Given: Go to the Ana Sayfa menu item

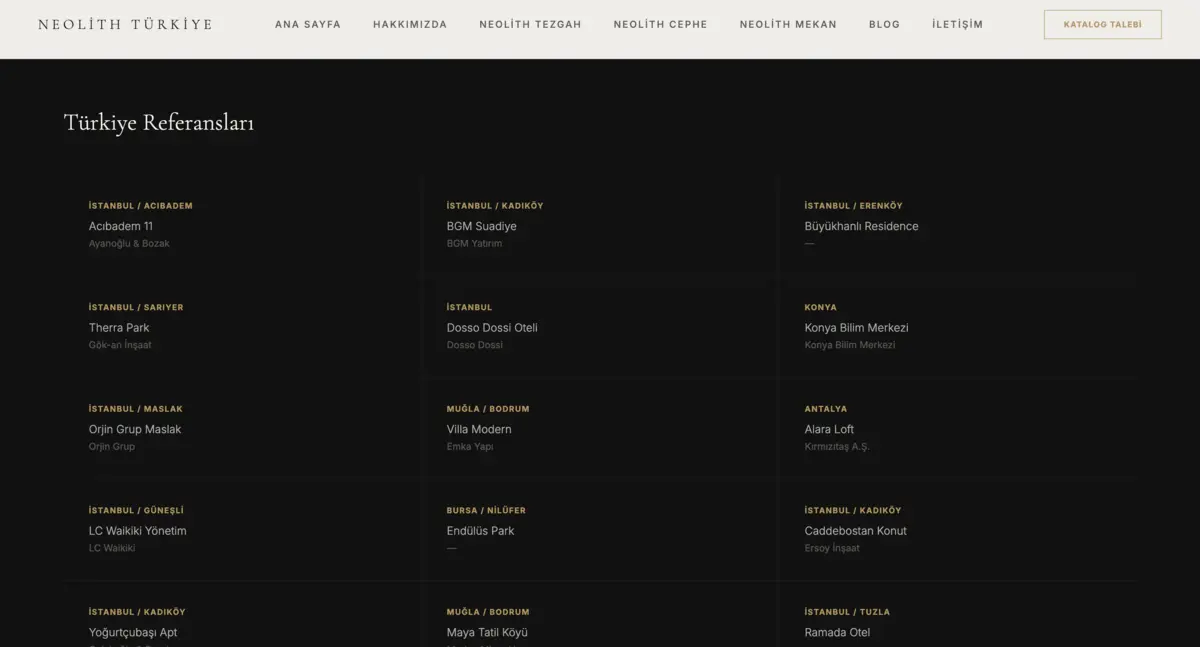Looking at the screenshot, I should pos(308,24).
